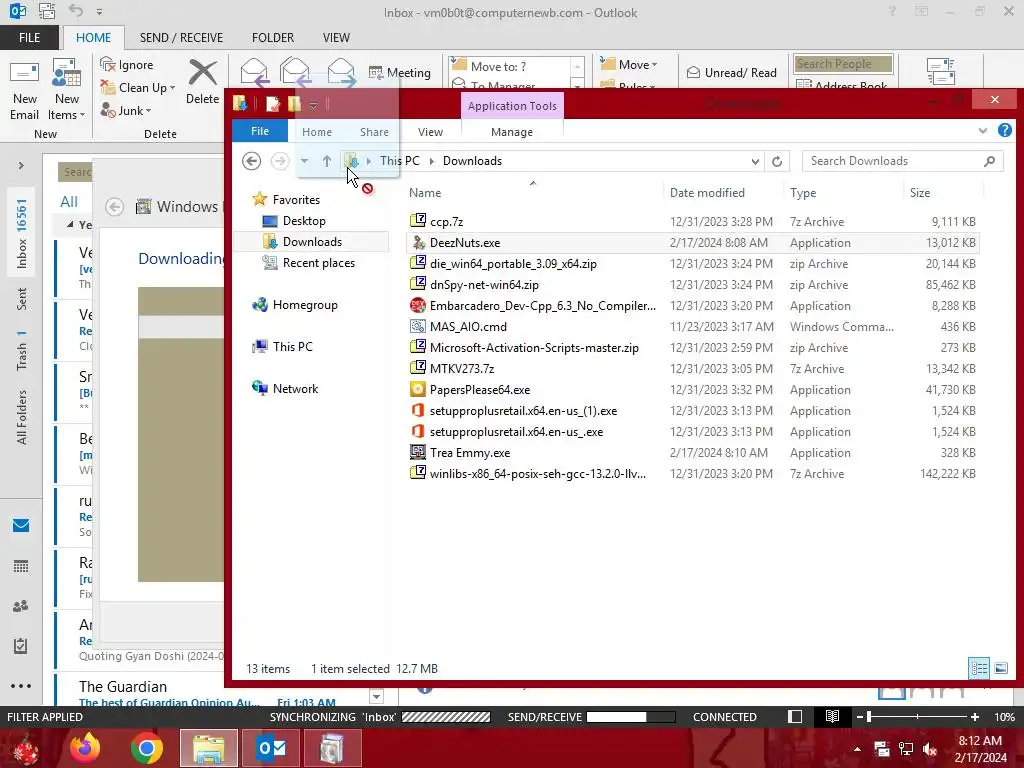This screenshot has width=1024, height=768.
Task: Switch to the FOLDER ribbon tab
Action: 272,37
